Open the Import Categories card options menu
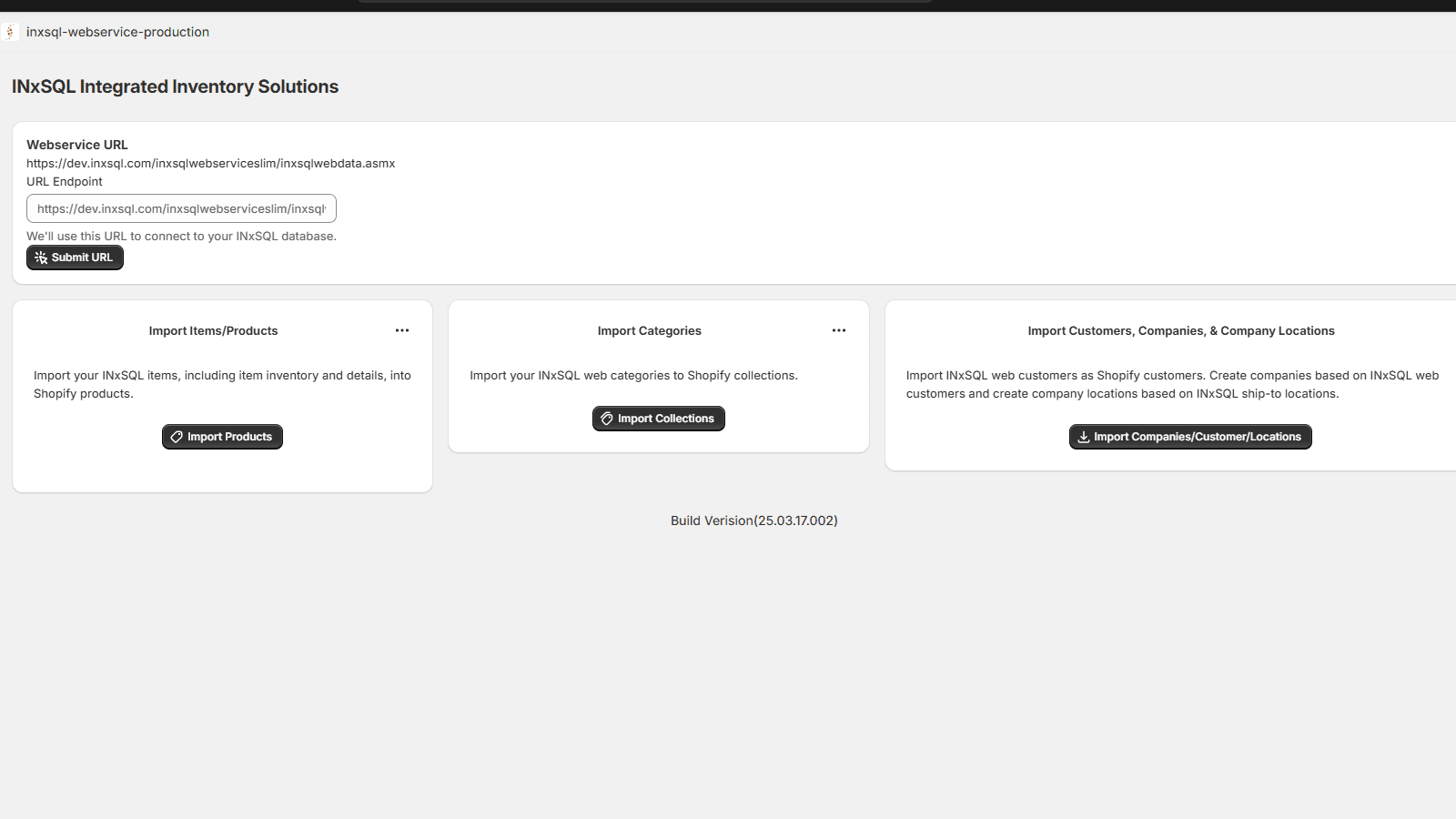 [x=838, y=330]
